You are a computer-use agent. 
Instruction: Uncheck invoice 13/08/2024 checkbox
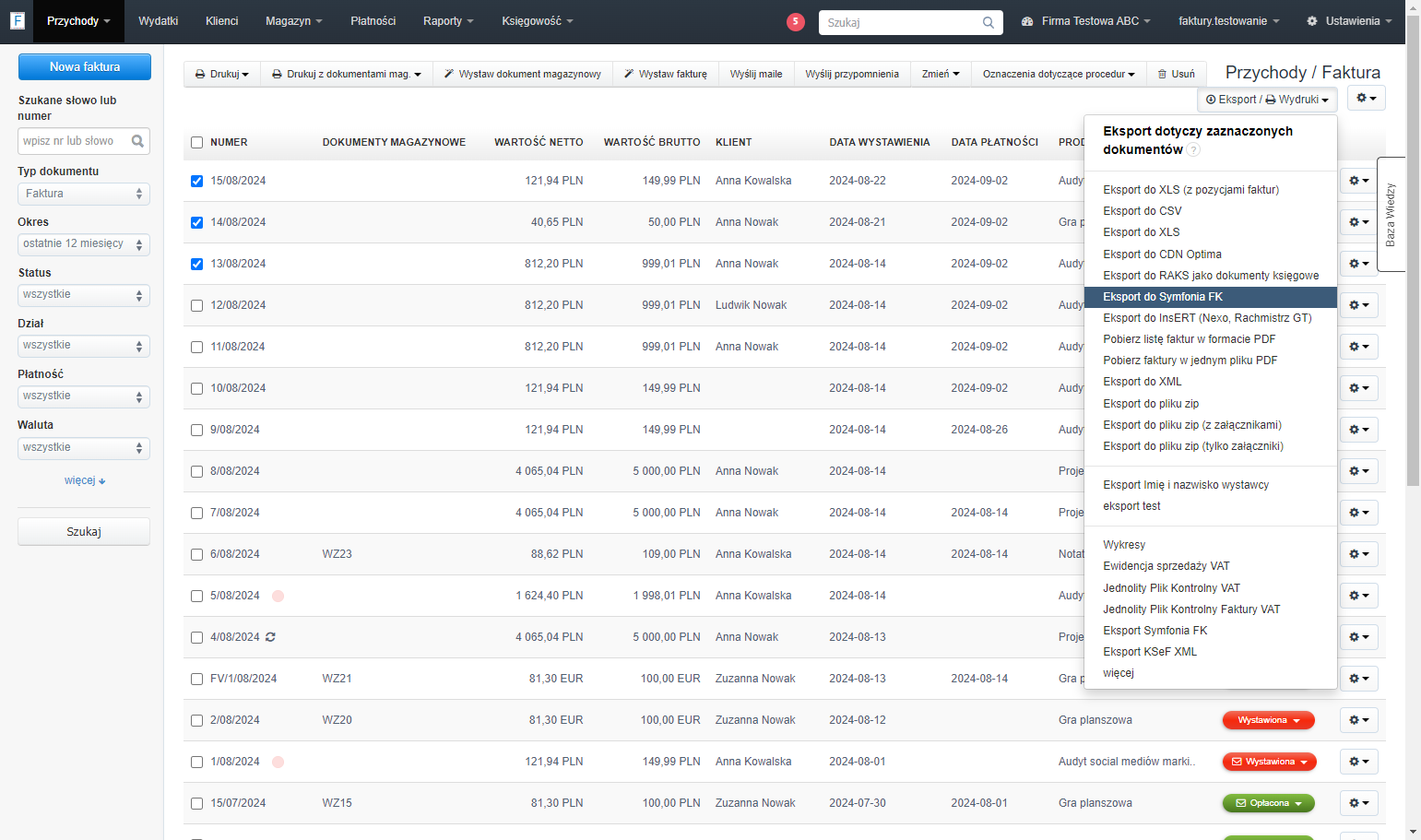click(196, 264)
